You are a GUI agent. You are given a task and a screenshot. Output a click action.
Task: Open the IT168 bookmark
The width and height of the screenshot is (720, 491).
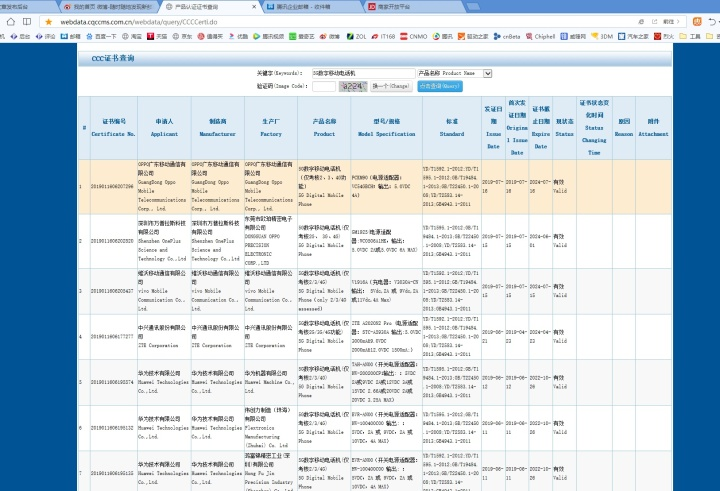(383, 36)
